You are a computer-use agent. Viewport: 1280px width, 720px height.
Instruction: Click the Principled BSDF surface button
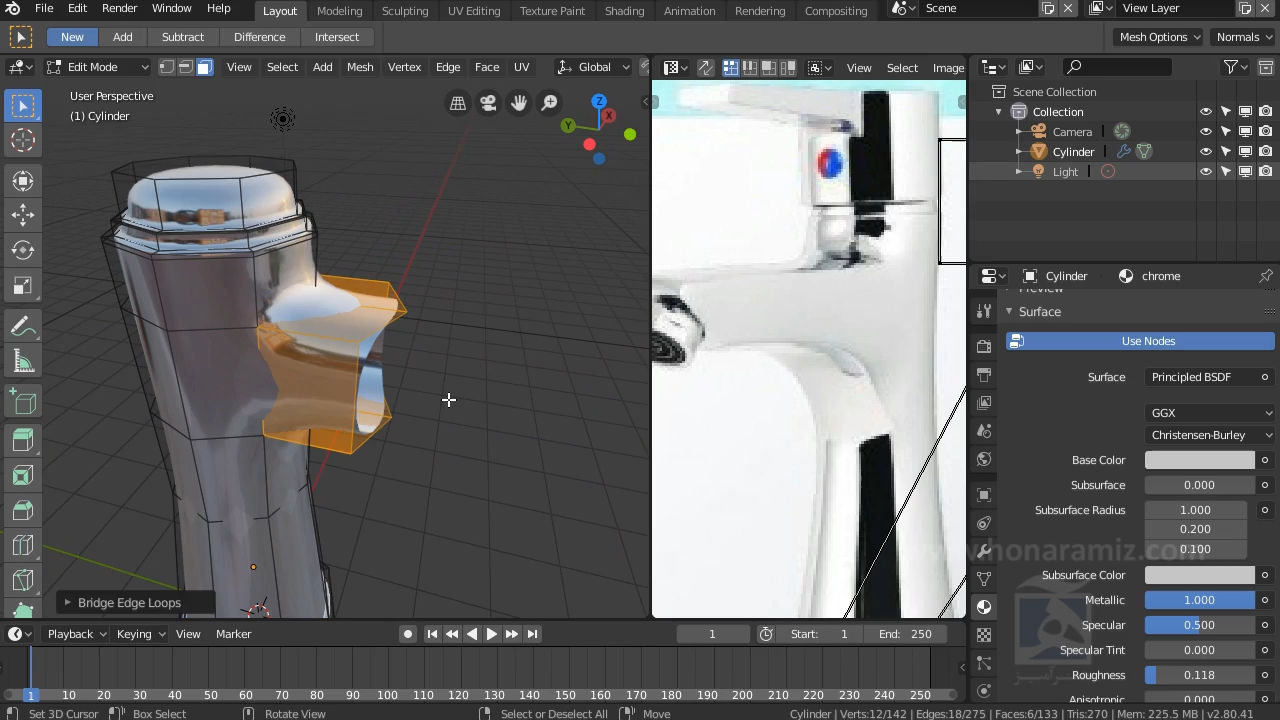coord(1199,377)
